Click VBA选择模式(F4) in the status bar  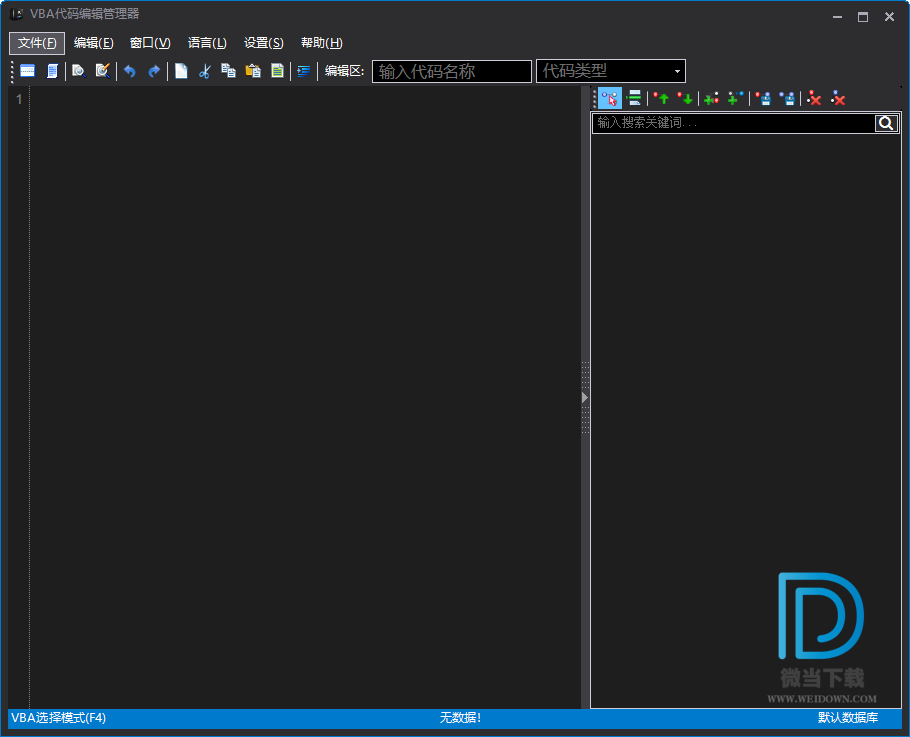pos(59,718)
